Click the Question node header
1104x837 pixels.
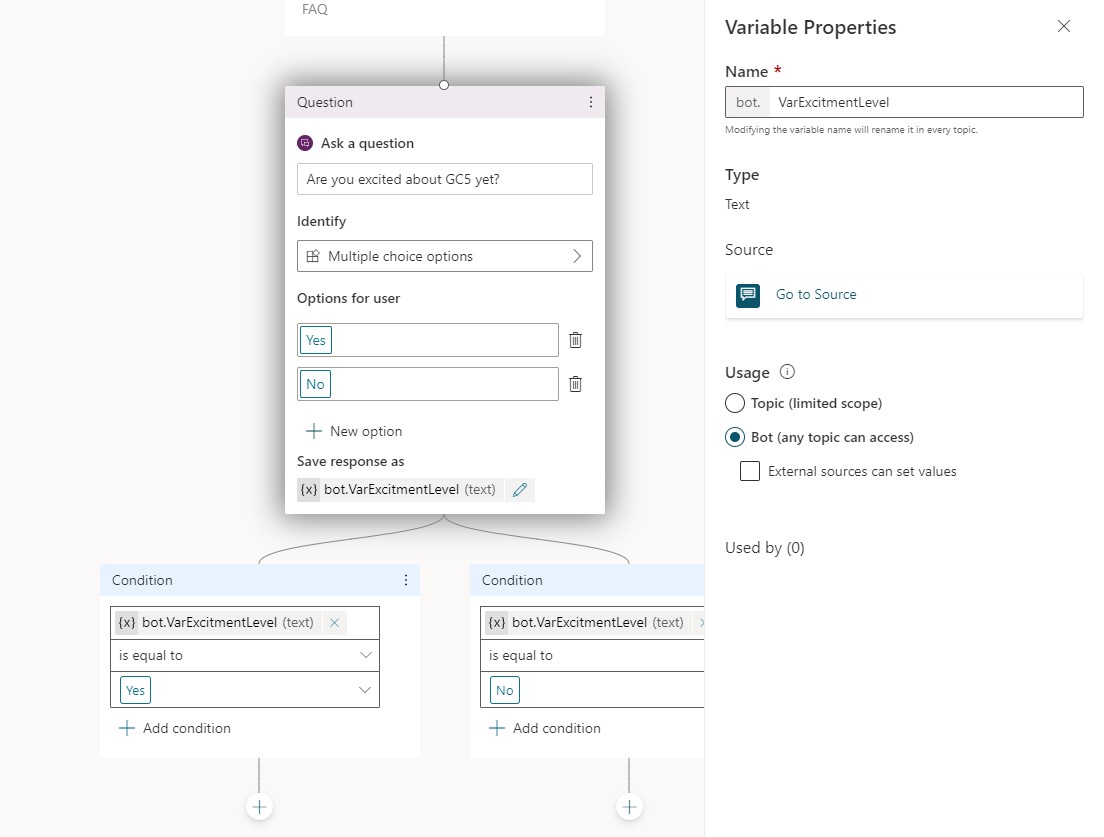[444, 102]
